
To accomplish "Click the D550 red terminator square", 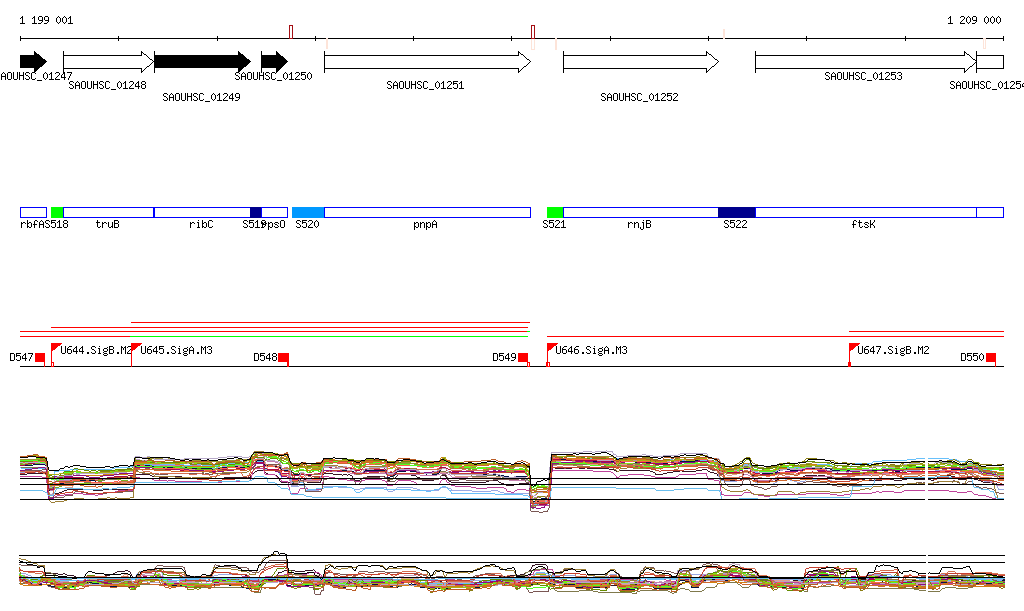I will [x=991, y=357].
